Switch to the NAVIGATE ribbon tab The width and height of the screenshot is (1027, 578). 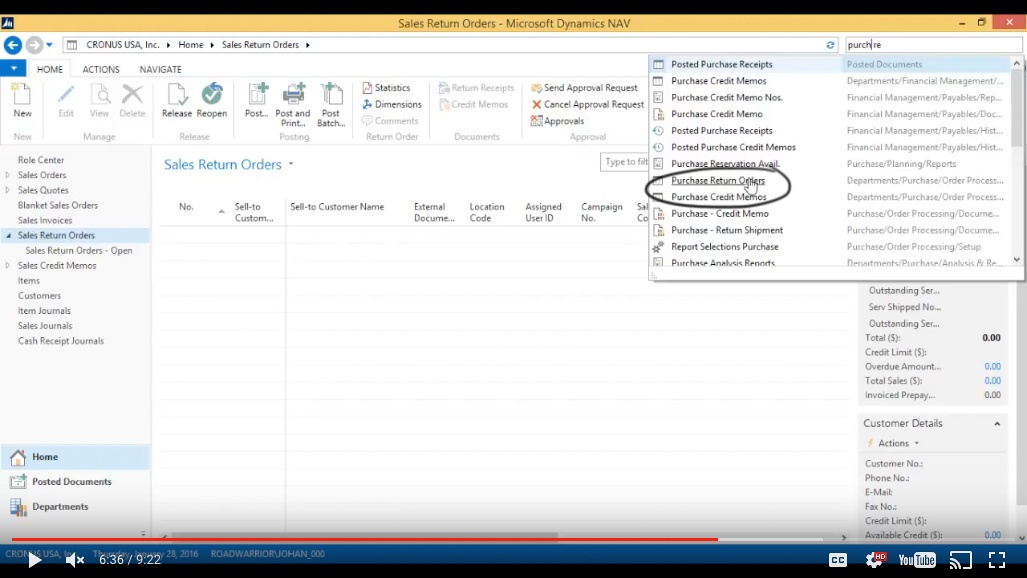click(x=160, y=69)
